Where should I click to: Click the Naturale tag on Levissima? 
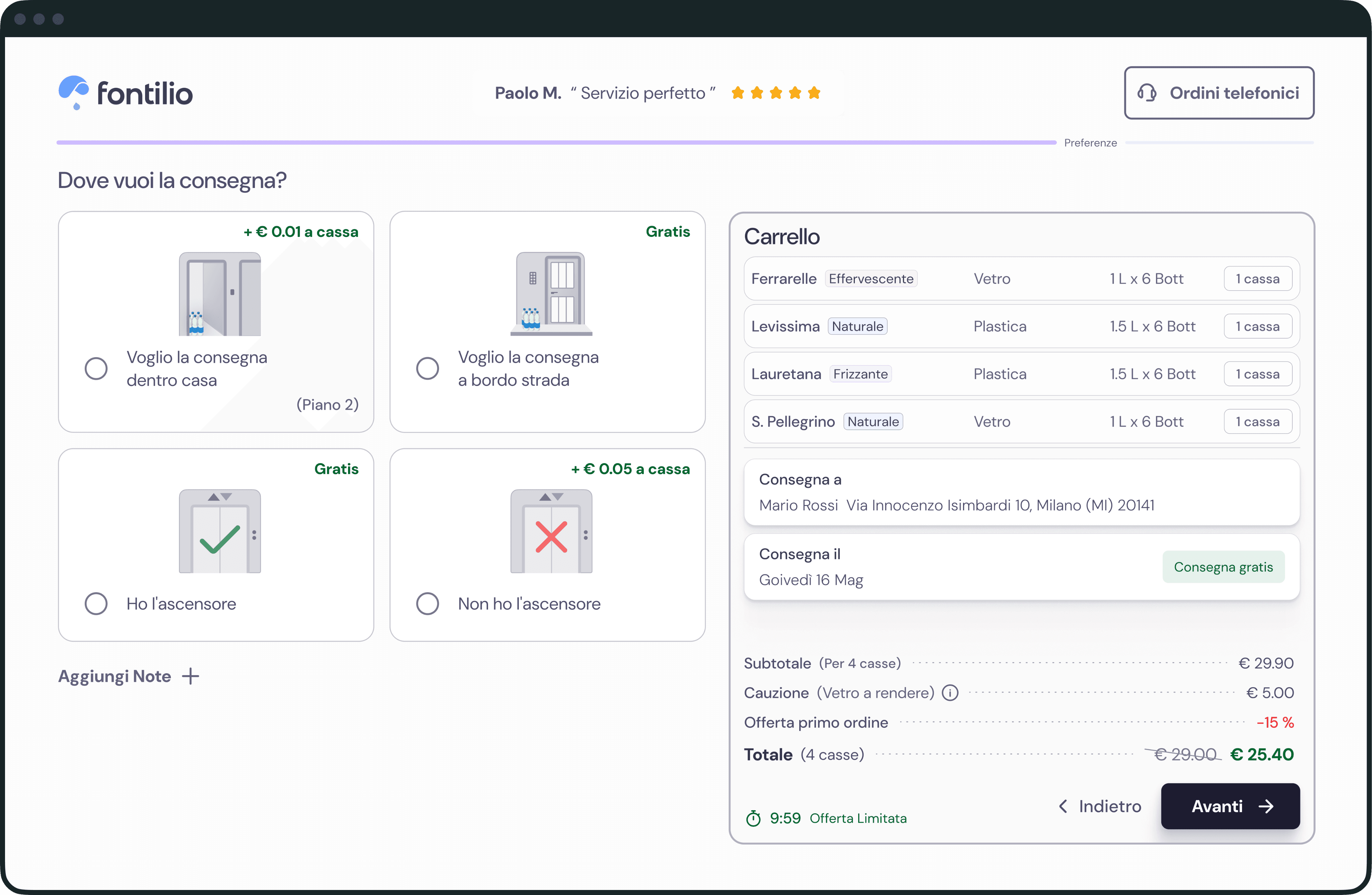tap(857, 326)
